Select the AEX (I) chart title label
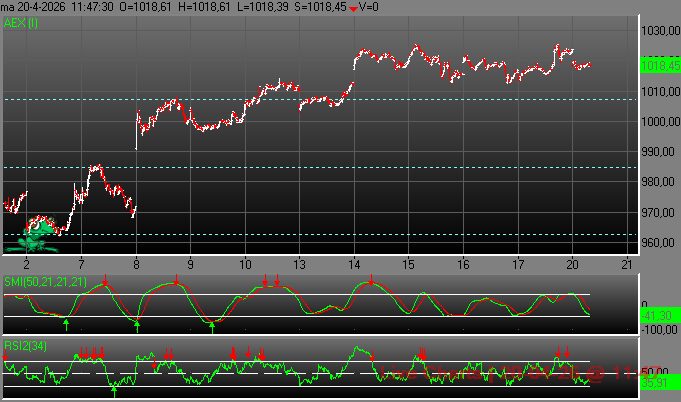 pyautogui.click(x=21, y=23)
